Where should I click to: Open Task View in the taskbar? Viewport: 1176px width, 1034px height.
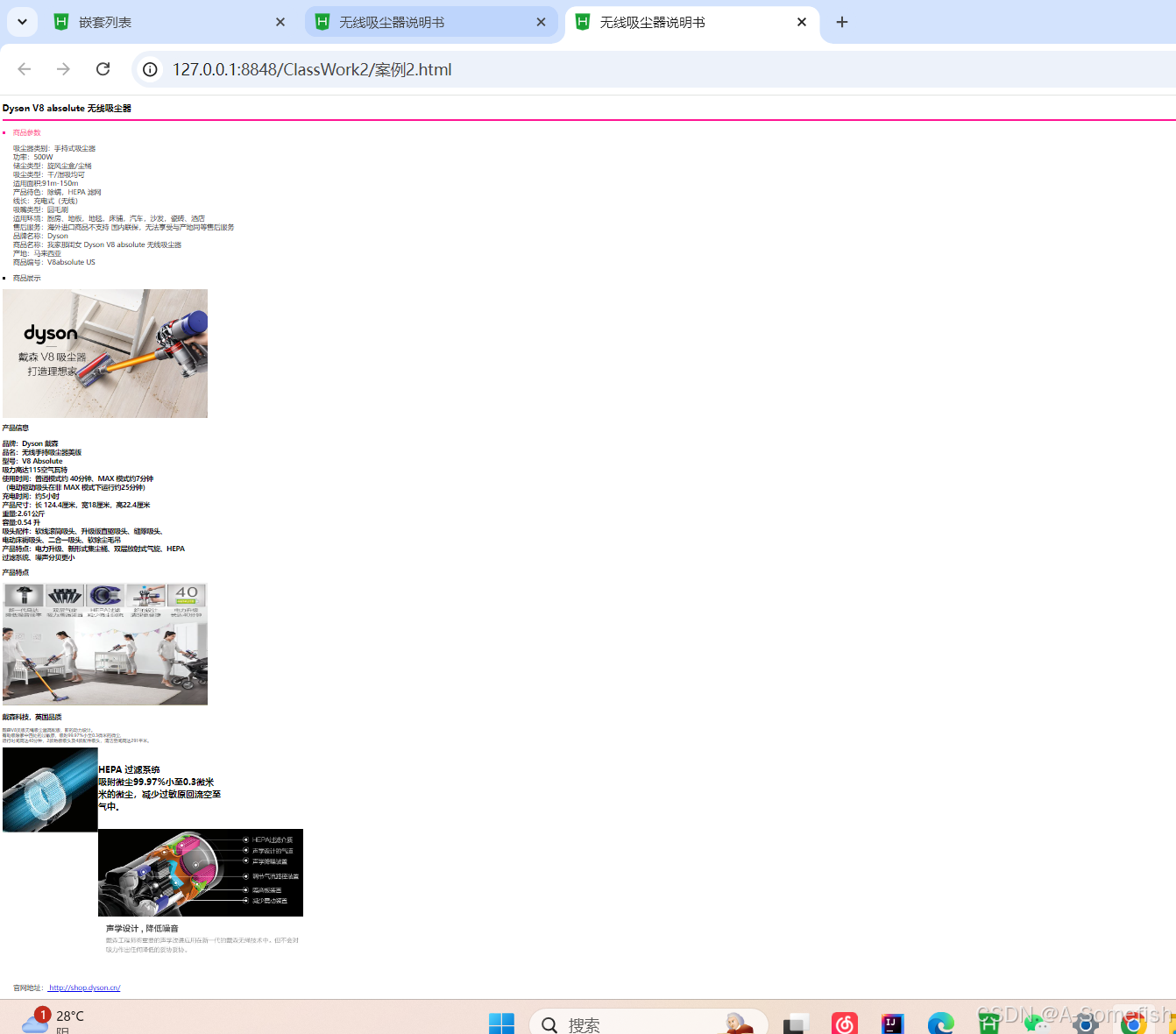tap(796, 1023)
